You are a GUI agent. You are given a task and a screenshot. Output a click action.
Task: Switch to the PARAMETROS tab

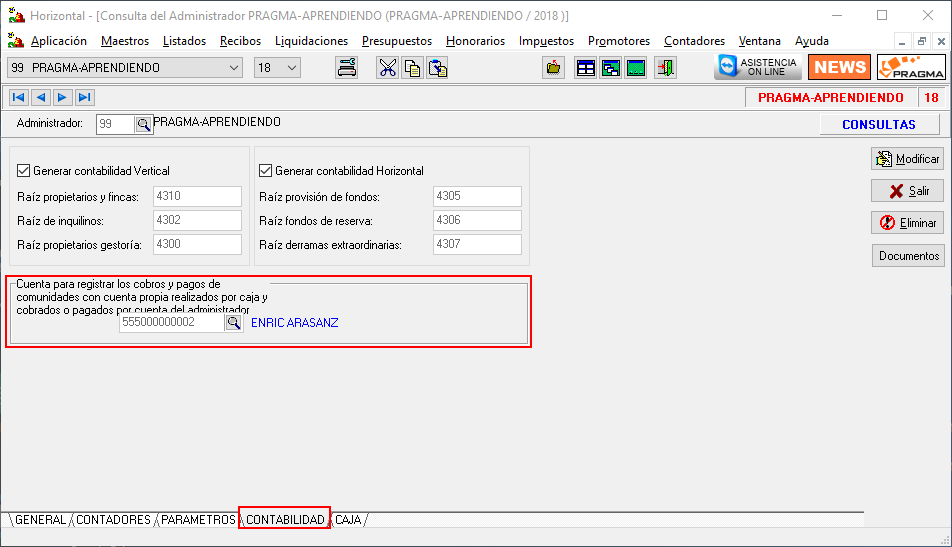pos(198,520)
